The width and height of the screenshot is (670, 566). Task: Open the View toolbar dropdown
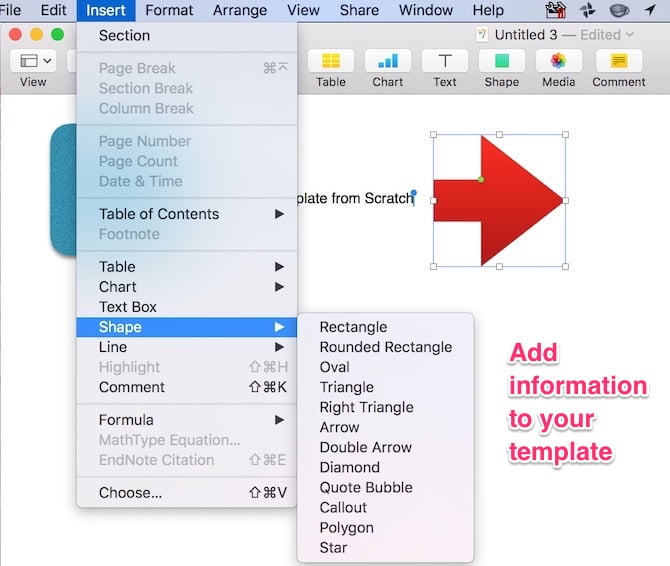(x=34, y=62)
